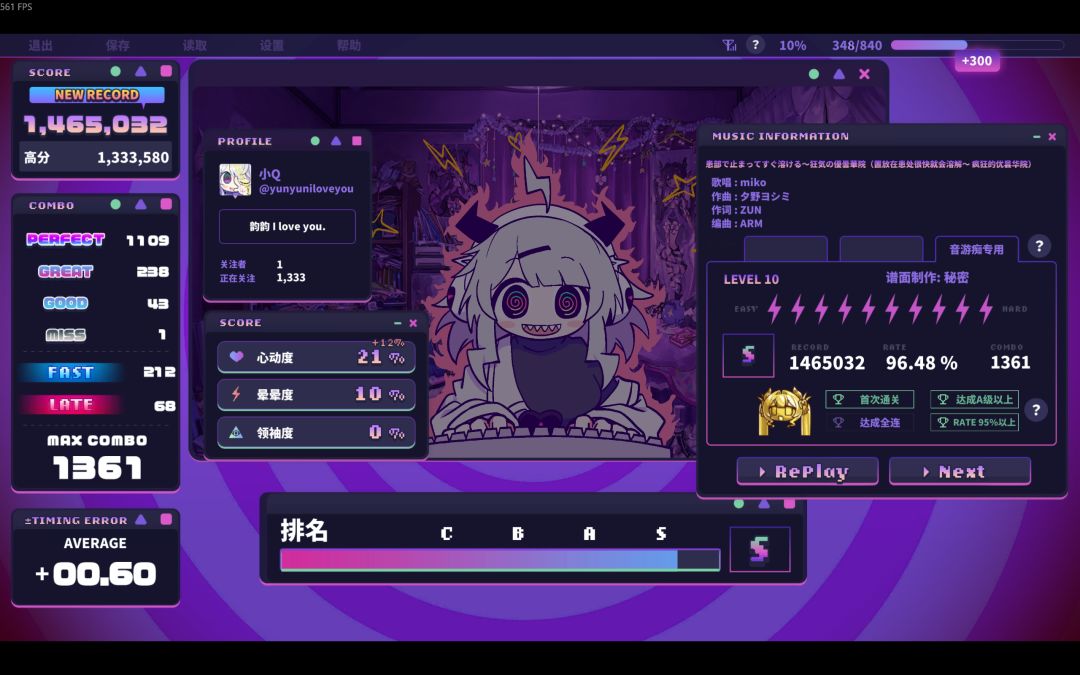Toggle the 首次通关 achievement badge

pyautogui.click(x=870, y=399)
